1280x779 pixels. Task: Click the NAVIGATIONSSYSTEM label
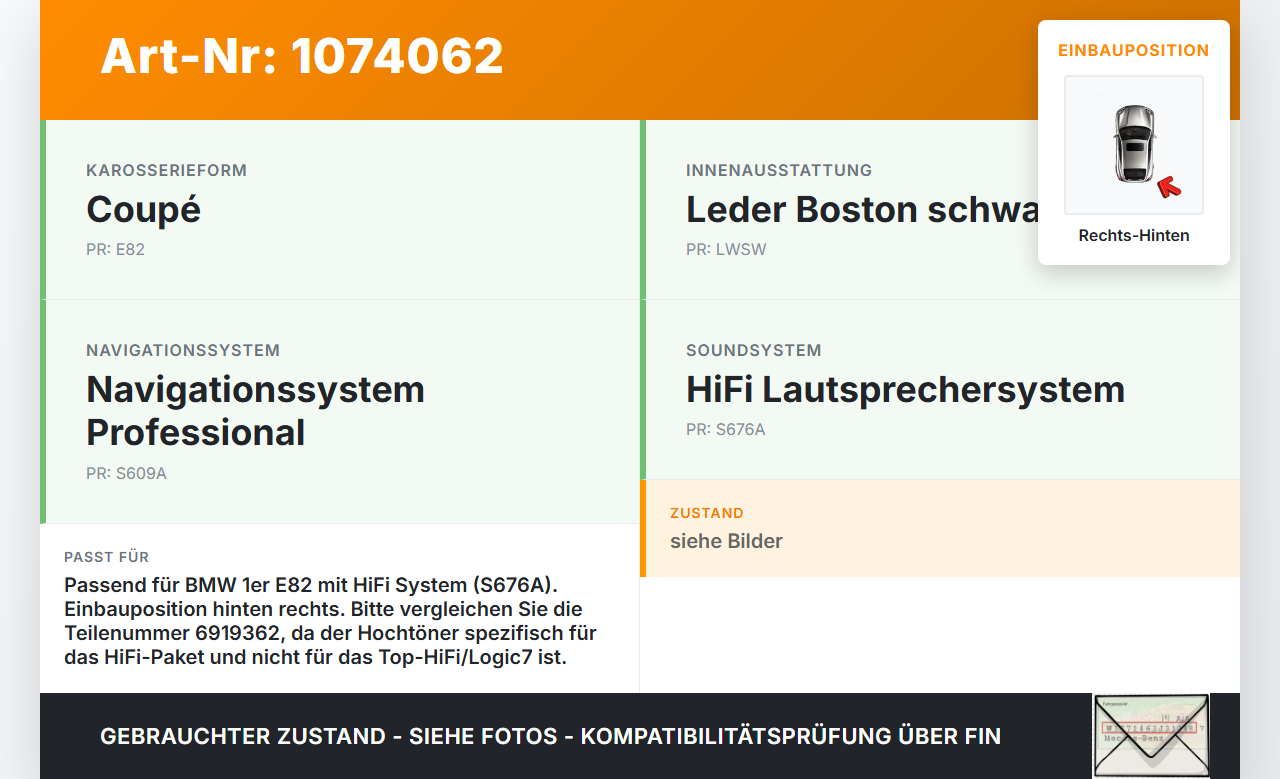coord(183,350)
